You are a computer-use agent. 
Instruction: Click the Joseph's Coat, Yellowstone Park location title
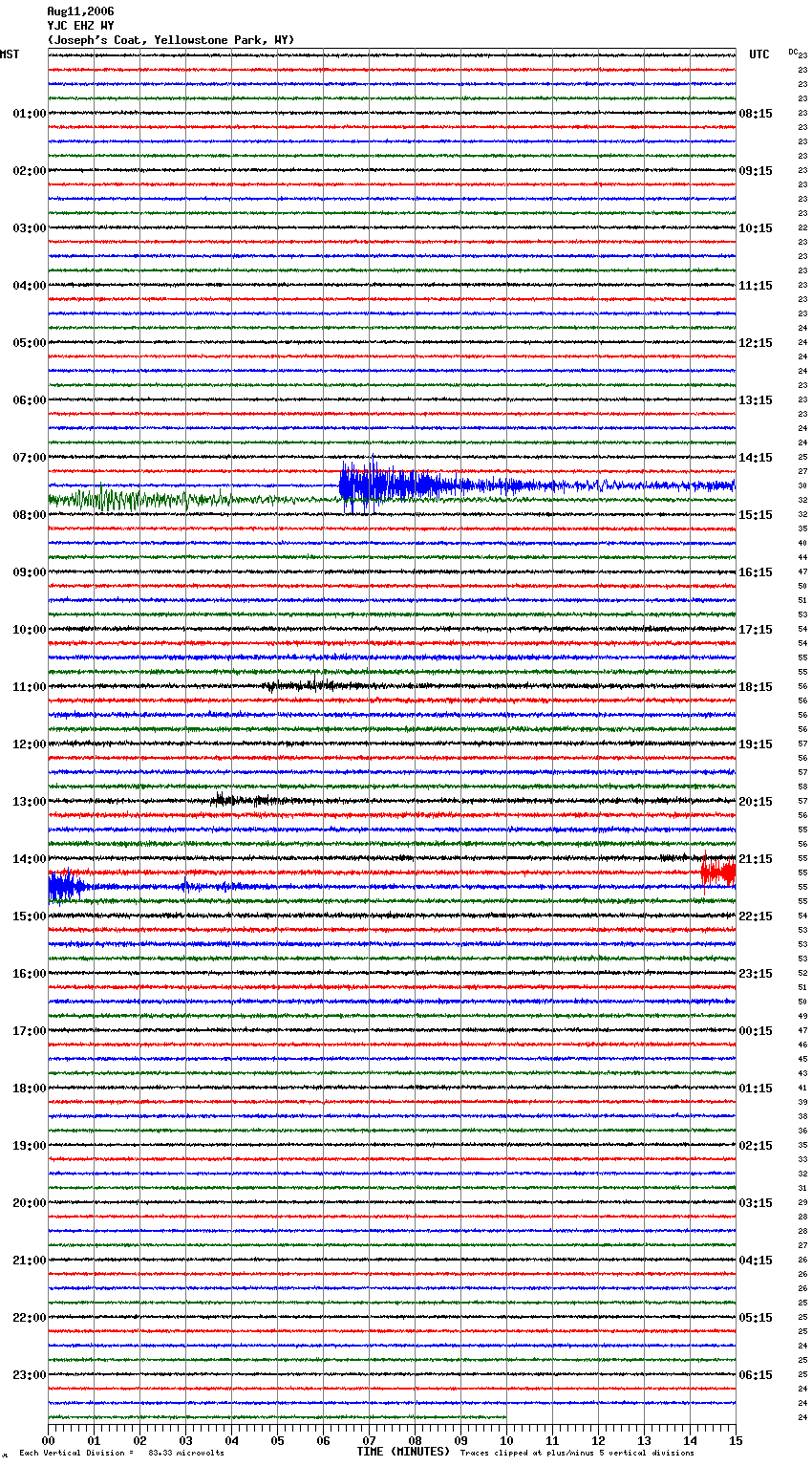[x=171, y=40]
